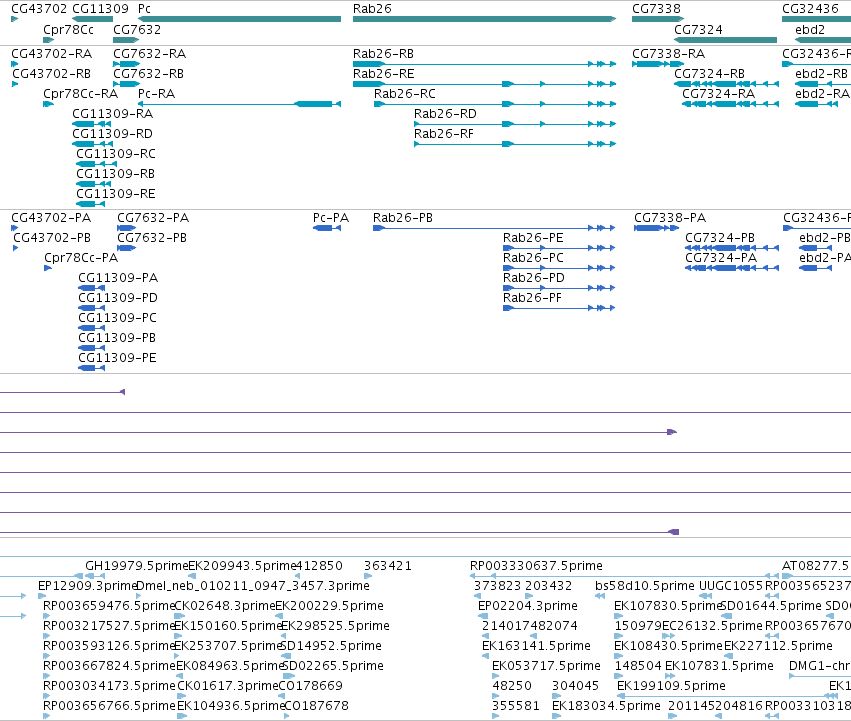The image size is (851, 721).
Task: Click the CK02648.3prime feature
Action: pyautogui.click(x=225, y=606)
